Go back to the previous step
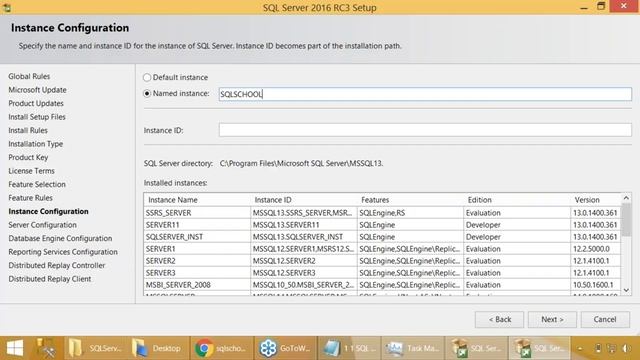 click(499, 319)
